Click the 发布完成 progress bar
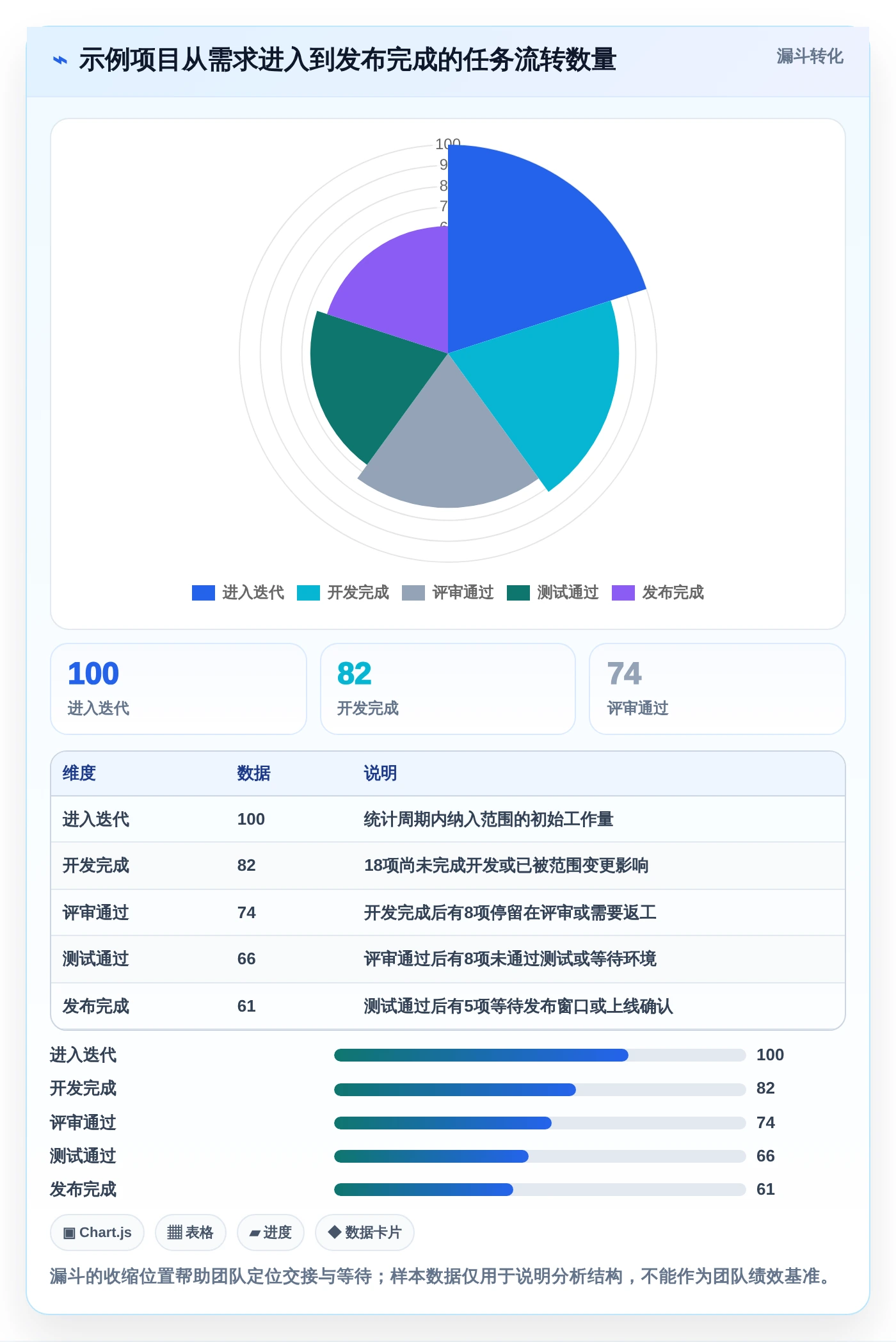Viewport: 896px width, 1342px height. tap(540, 1190)
